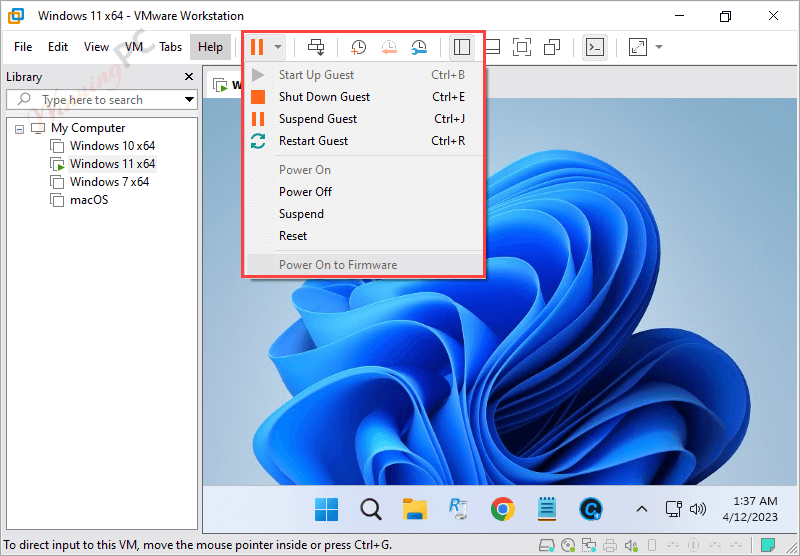800x556 pixels.
Task: Switch to Unity mode toolbar icon
Action: pyautogui.click(x=552, y=47)
